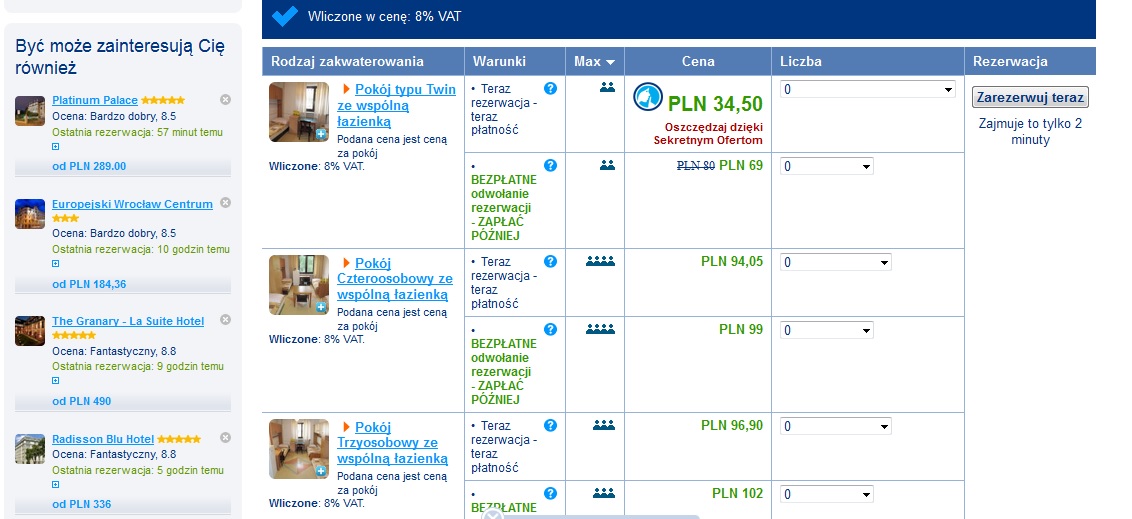Open Pokój Czteroosobowy ze wspólną łazienką link
The image size is (1132, 519).
coord(395,279)
